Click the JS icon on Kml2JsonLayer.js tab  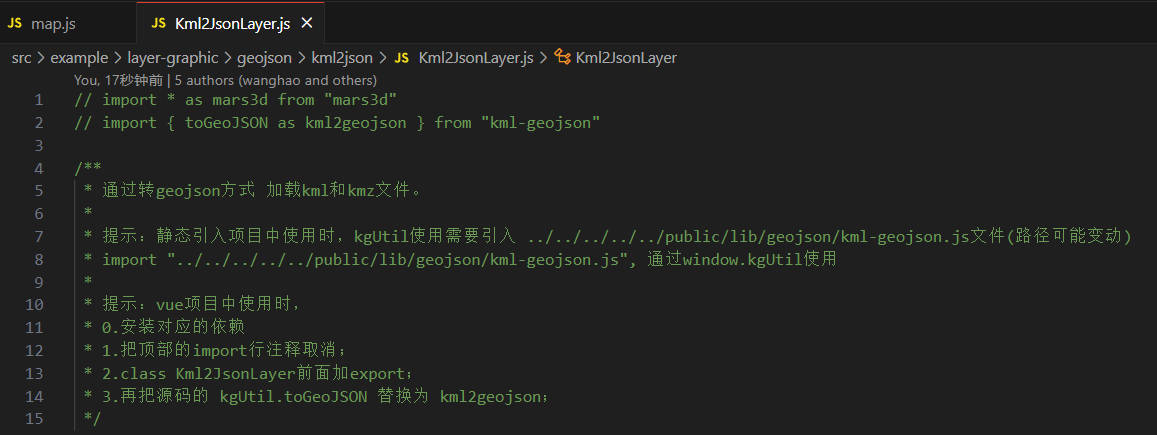pyautogui.click(x=159, y=23)
